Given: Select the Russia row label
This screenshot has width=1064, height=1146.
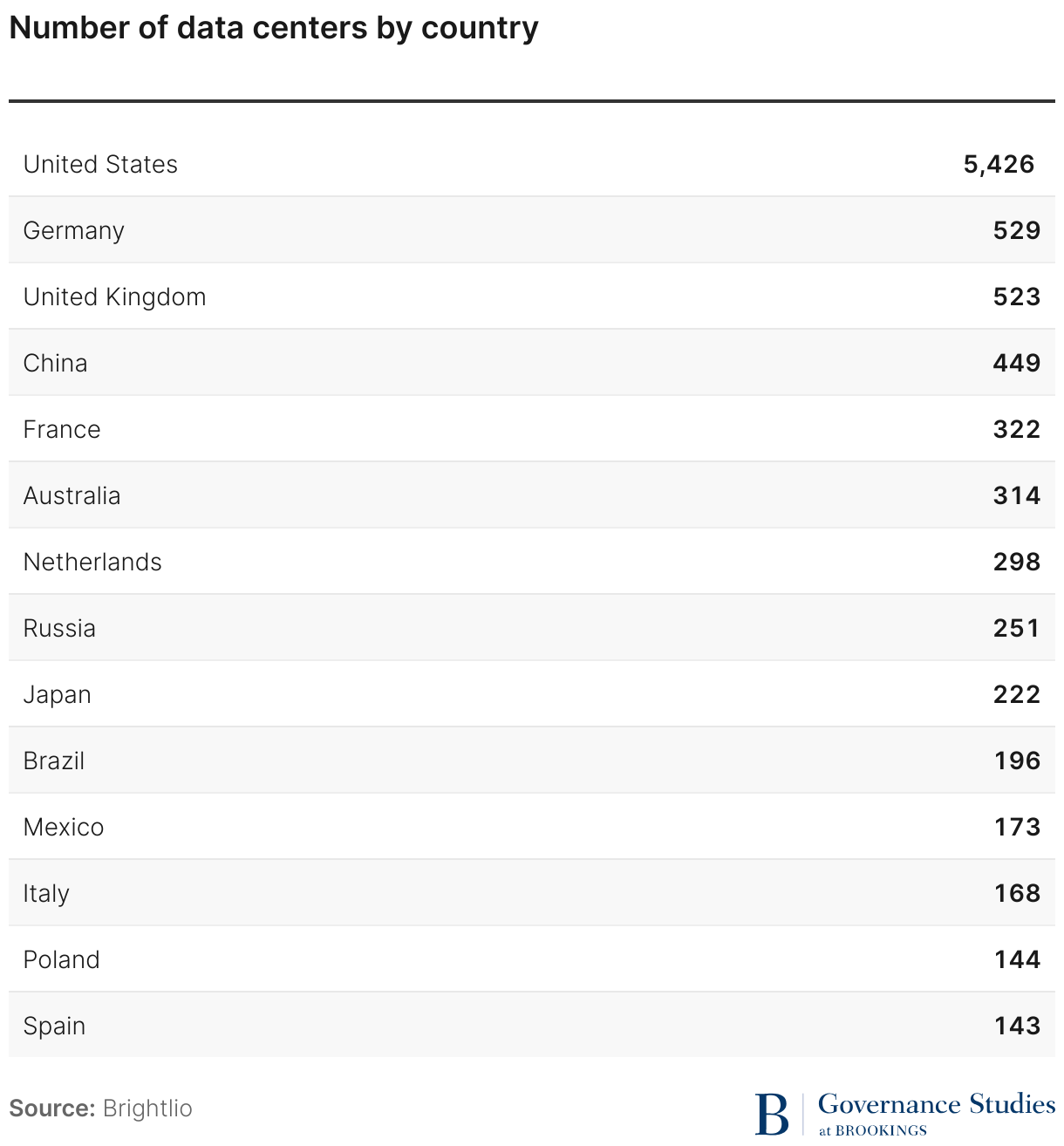Looking at the screenshot, I should point(59,628).
